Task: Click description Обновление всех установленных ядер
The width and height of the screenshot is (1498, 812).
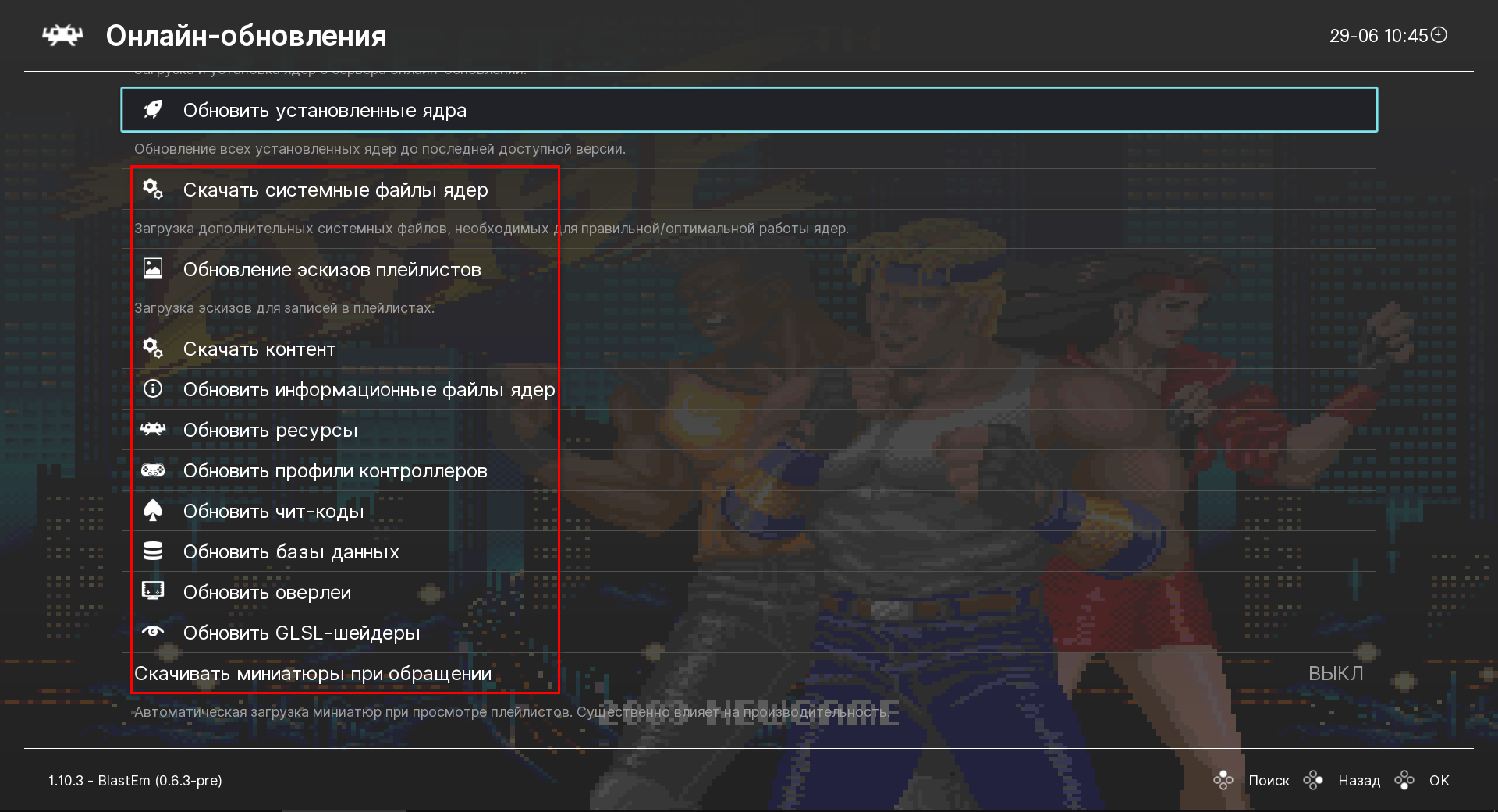Action: click(x=379, y=148)
